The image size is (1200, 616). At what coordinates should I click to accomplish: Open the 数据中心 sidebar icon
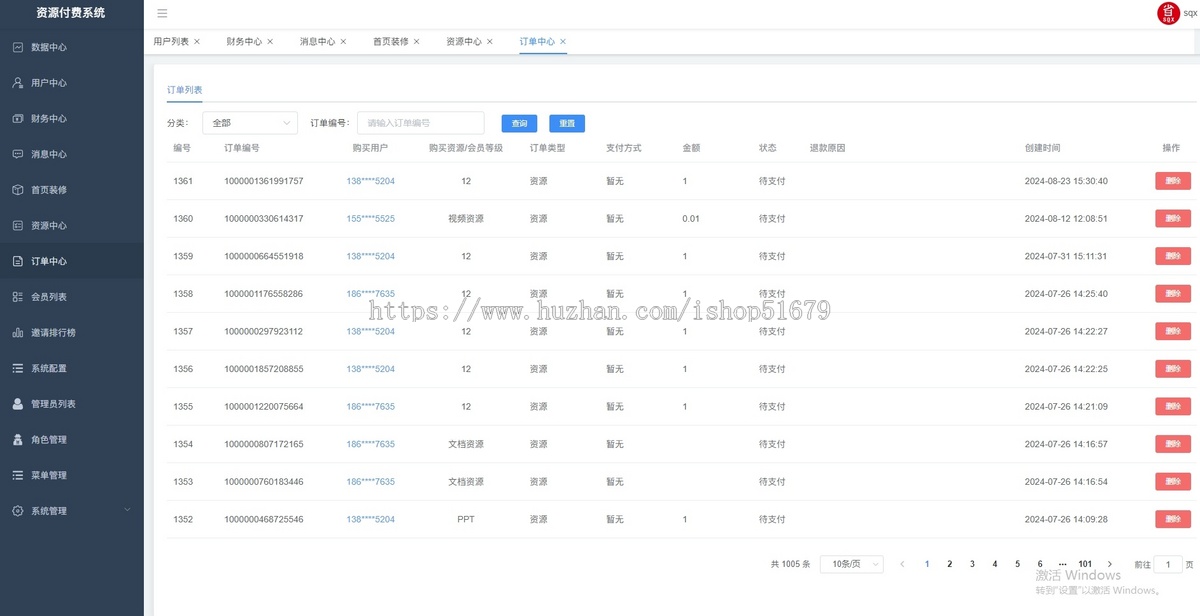coord(18,47)
